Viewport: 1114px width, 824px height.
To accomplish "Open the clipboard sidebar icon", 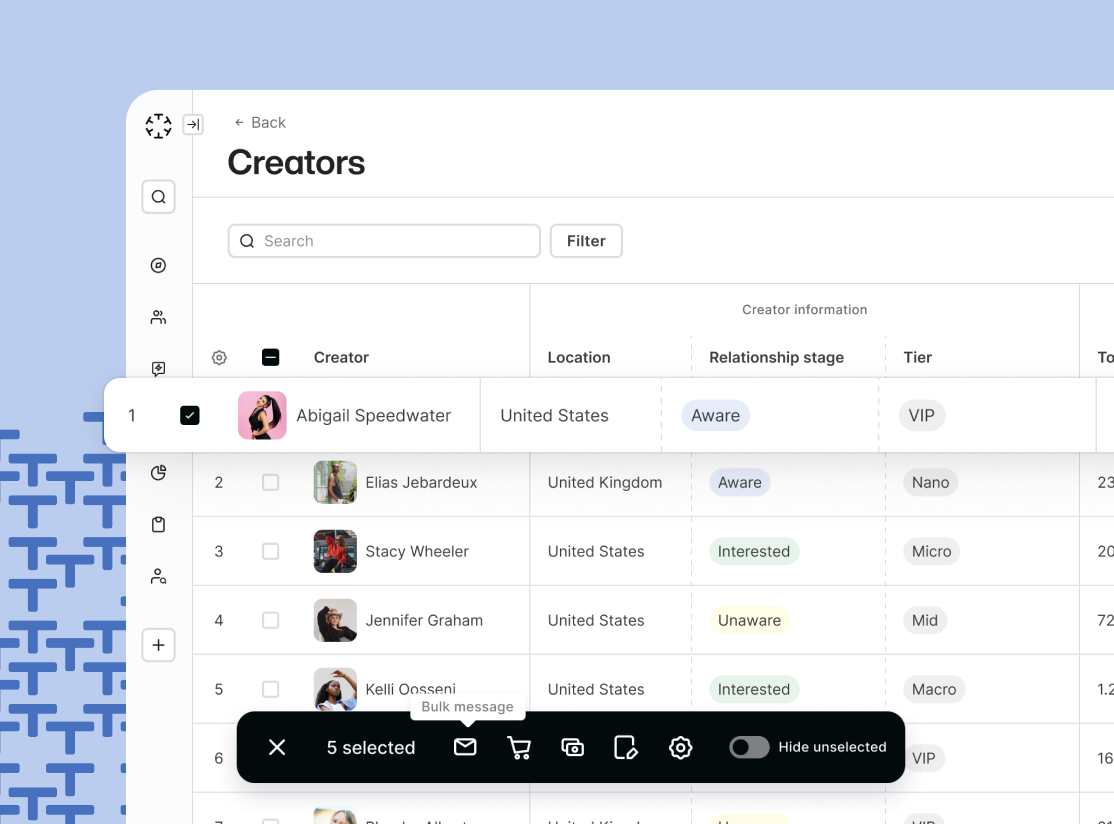I will (x=158, y=524).
